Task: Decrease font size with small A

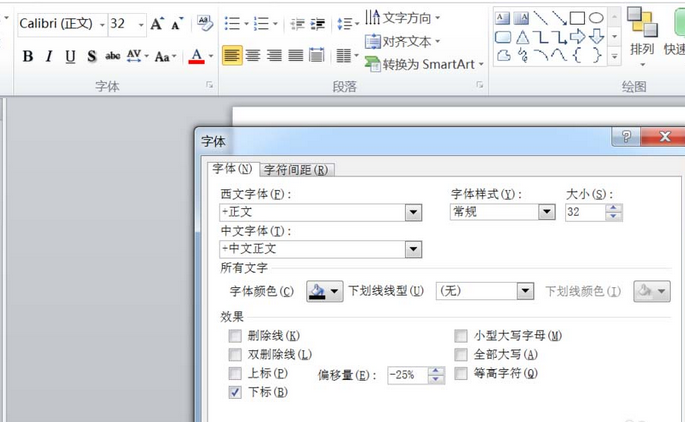Action: 177,24
